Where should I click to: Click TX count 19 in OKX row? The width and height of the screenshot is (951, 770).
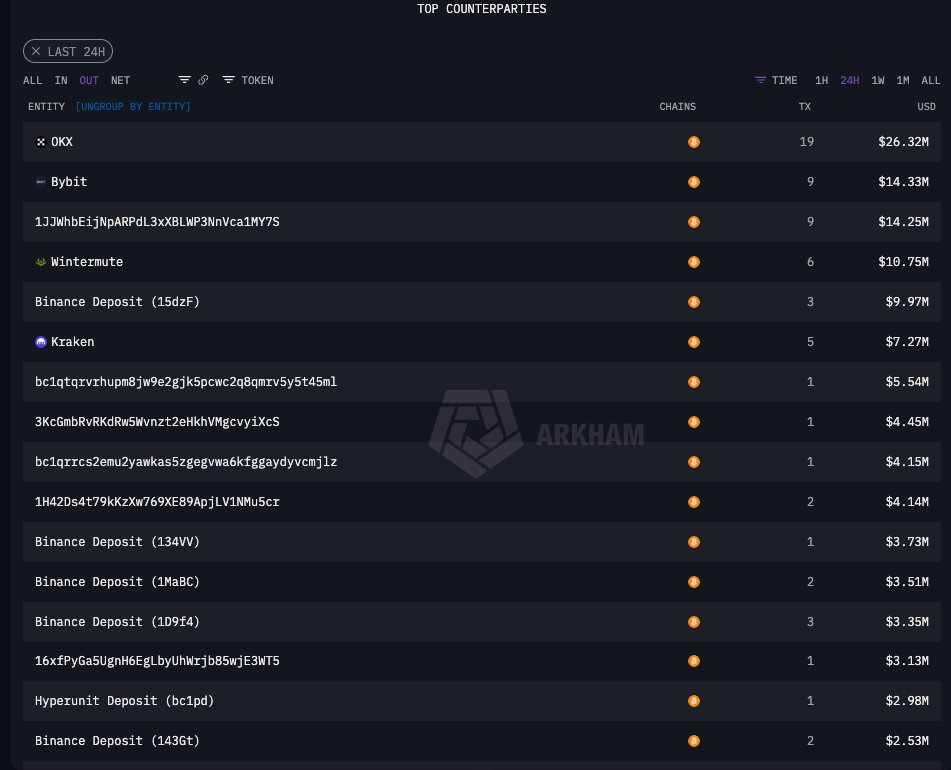click(807, 142)
